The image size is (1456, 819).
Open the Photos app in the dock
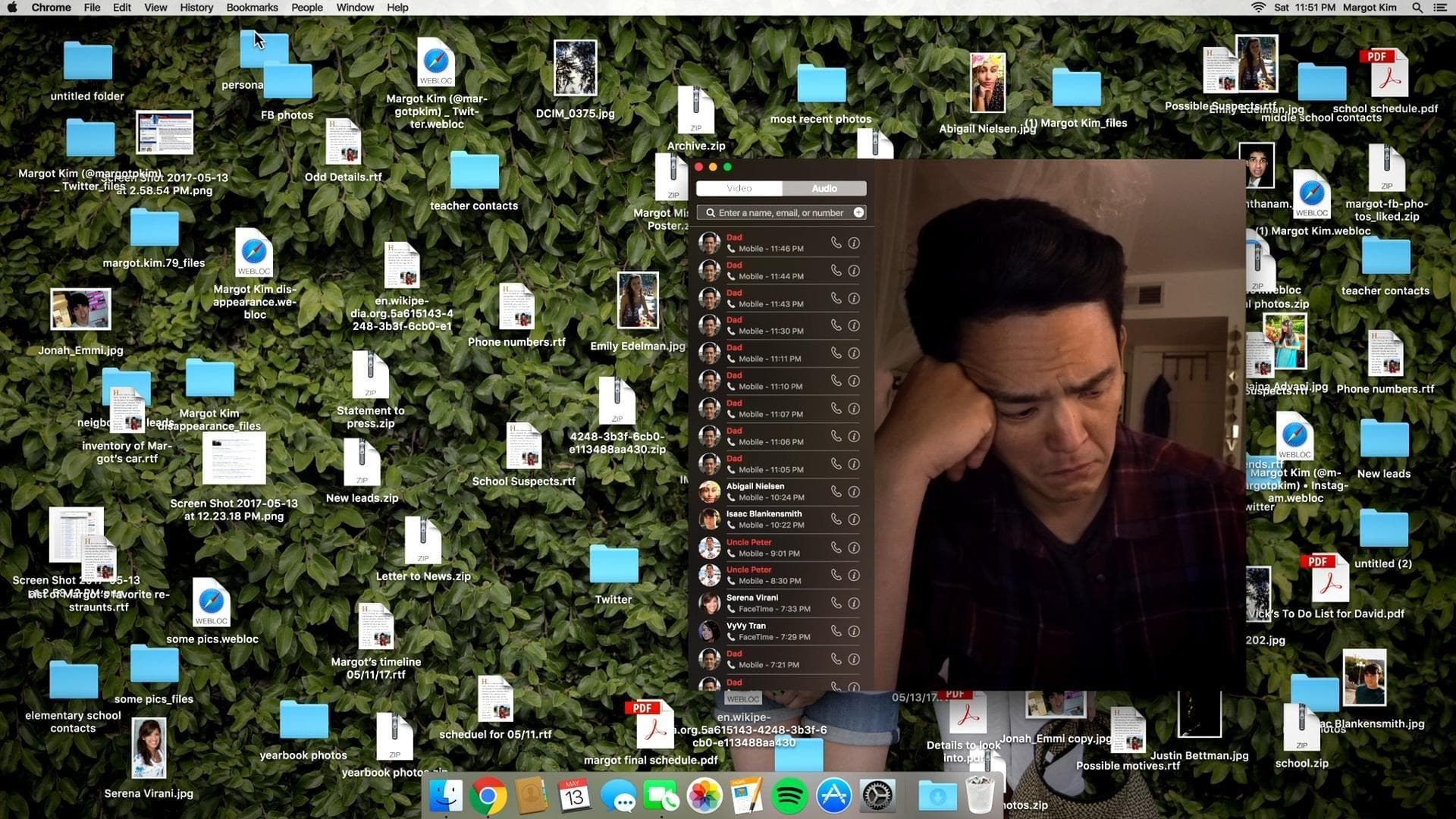[704, 795]
